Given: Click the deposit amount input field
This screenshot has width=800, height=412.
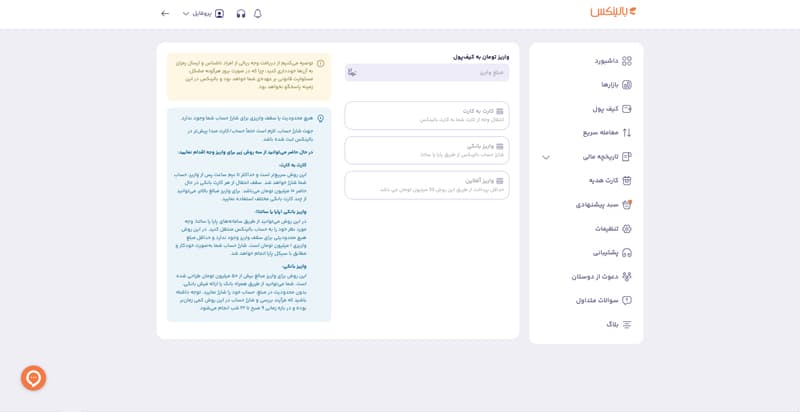Looking at the screenshot, I should click(x=427, y=73).
